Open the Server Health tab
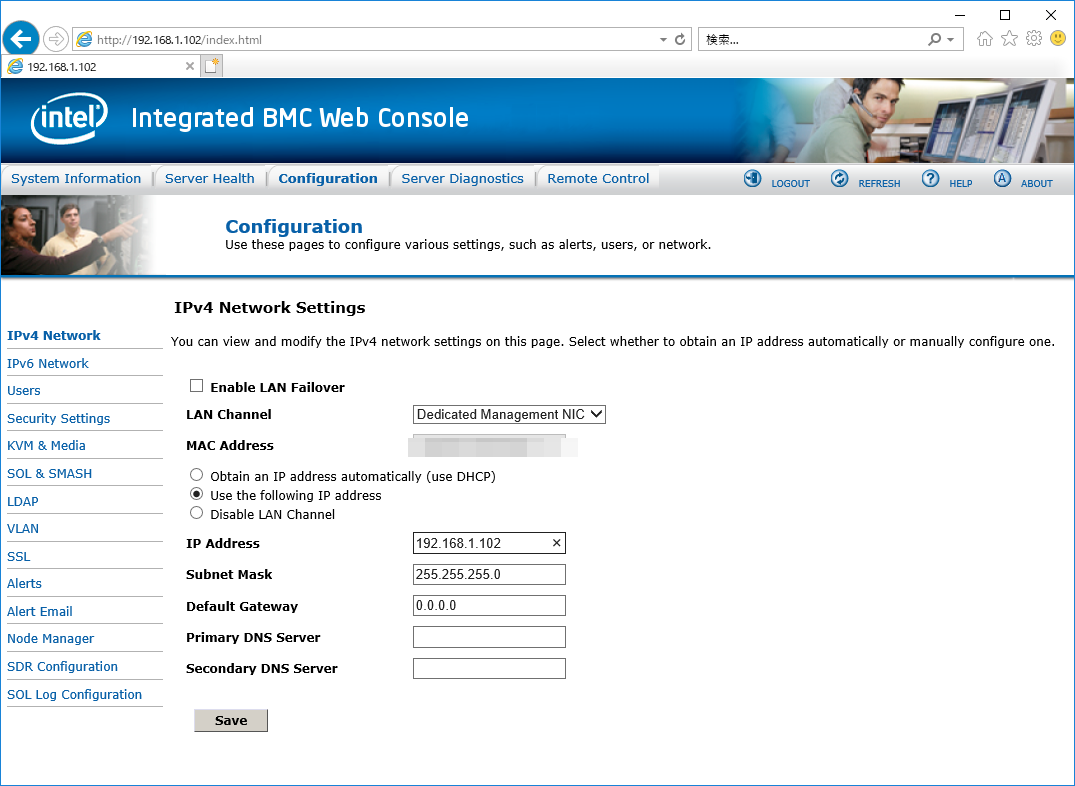The image size is (1075, 786). 210,178
